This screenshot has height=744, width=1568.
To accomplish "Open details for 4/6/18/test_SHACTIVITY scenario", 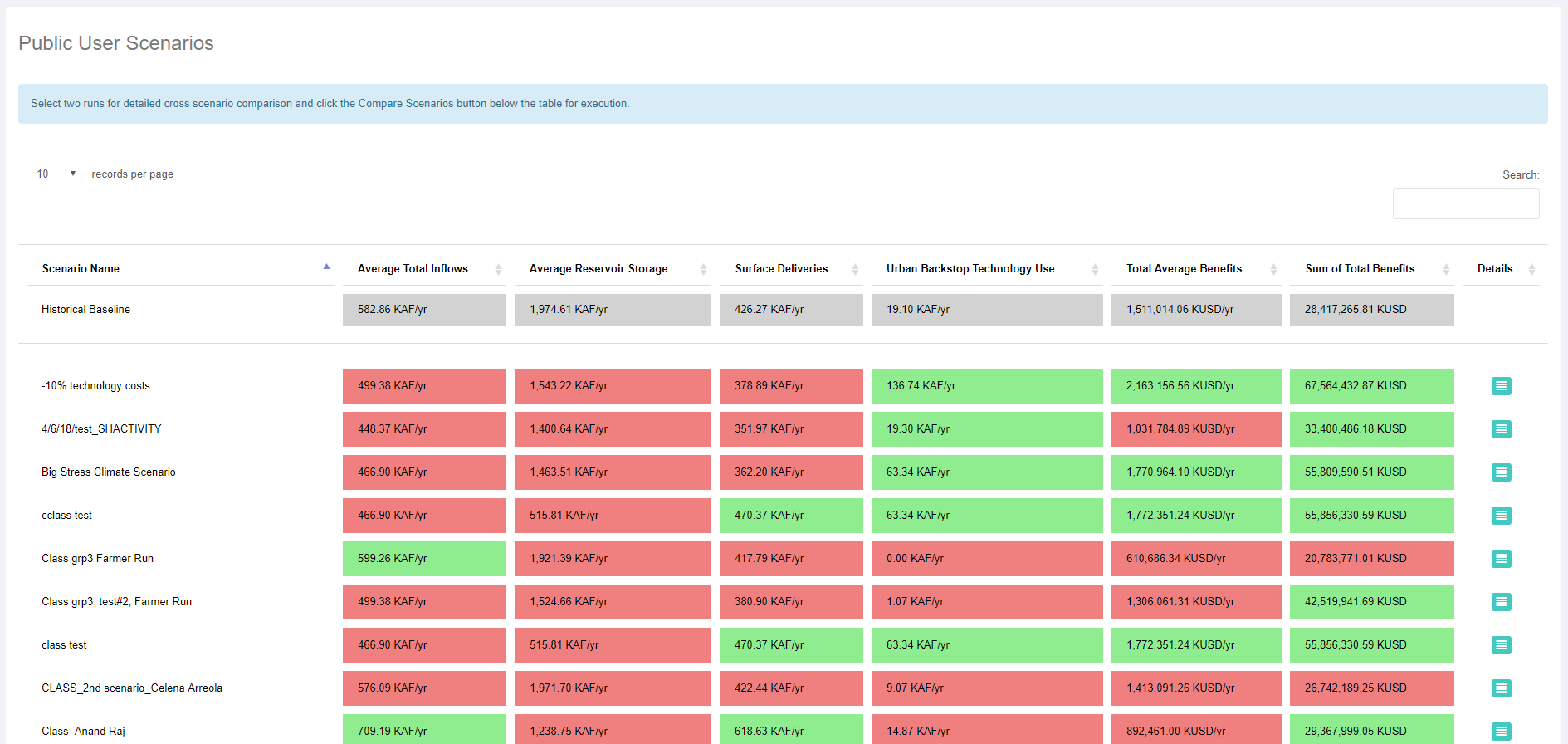I will [1501, 429].
